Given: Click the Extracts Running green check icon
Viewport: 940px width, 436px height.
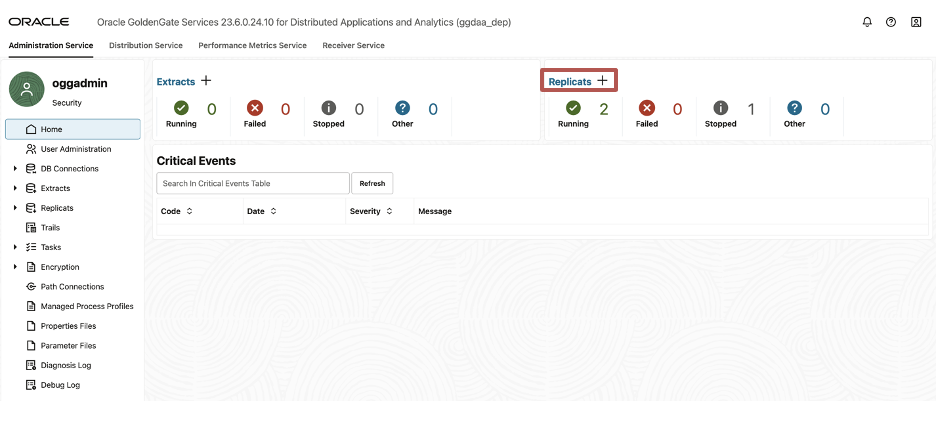Looking at the screenshot, I should [181, 108].
